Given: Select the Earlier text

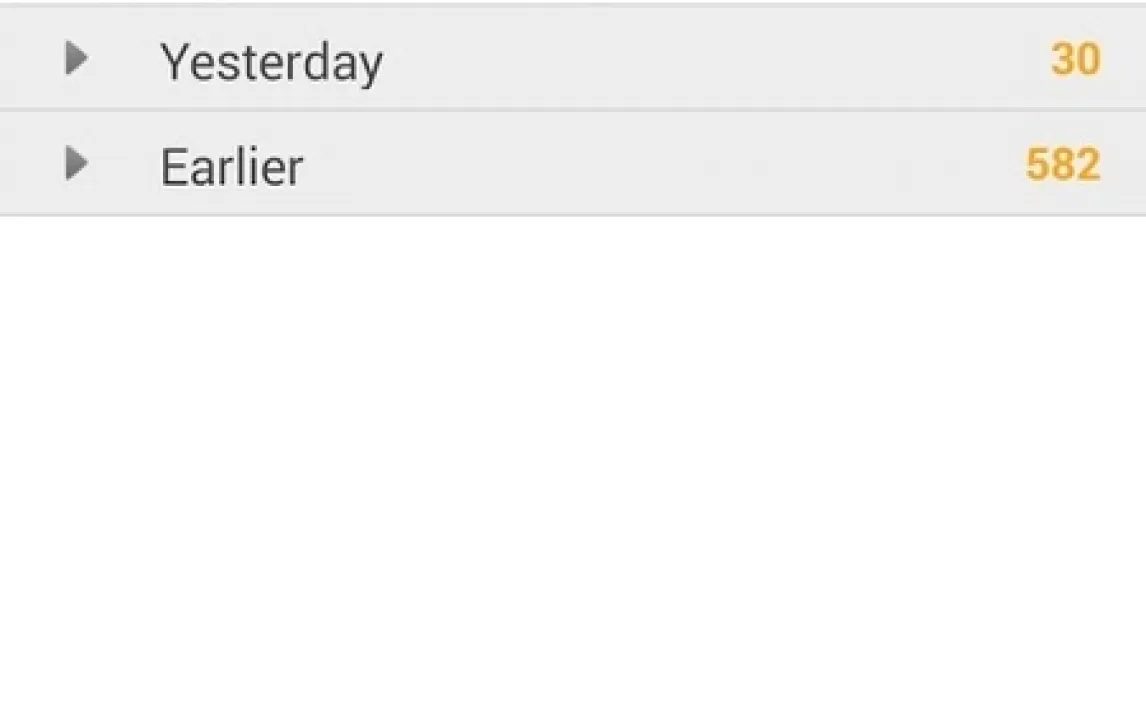Looking at the screenshot, I should [231, 167].
